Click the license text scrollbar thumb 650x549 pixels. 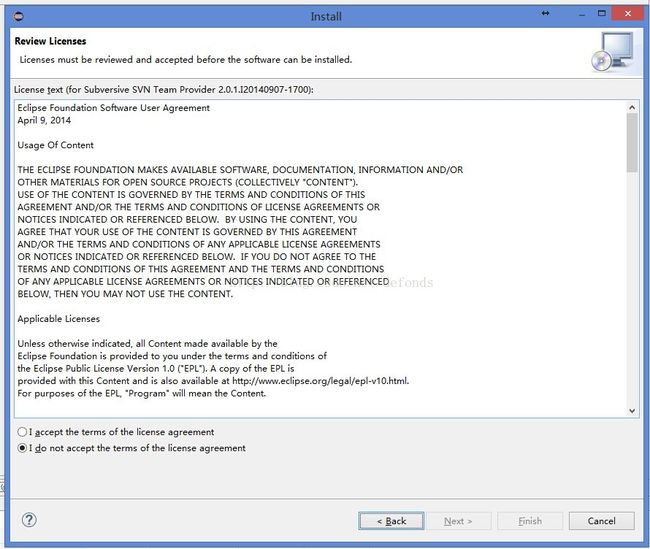click(x=632, y=142)
